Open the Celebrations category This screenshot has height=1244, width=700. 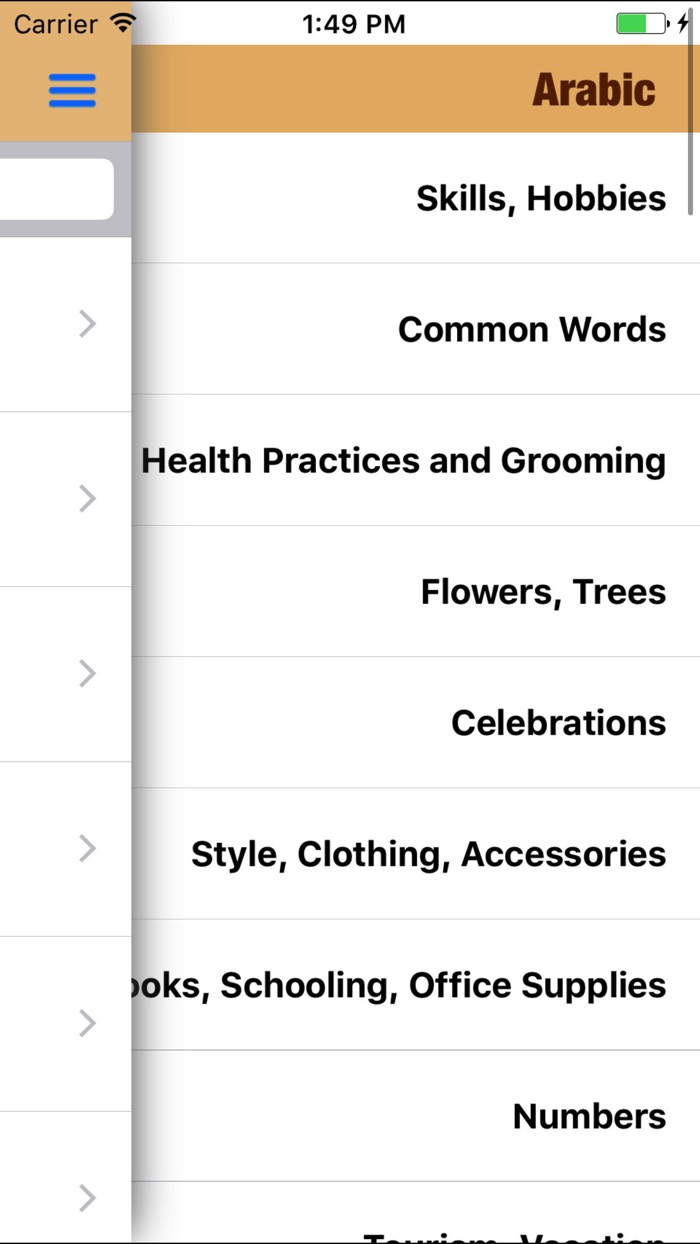[558, 722]
